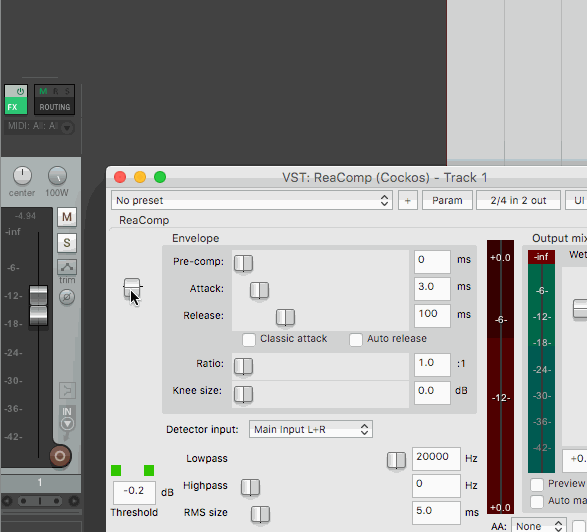The height and width of the screenshot is (532, 587).
Task: Click the Release value field showing 100
Action: (432, 316)
